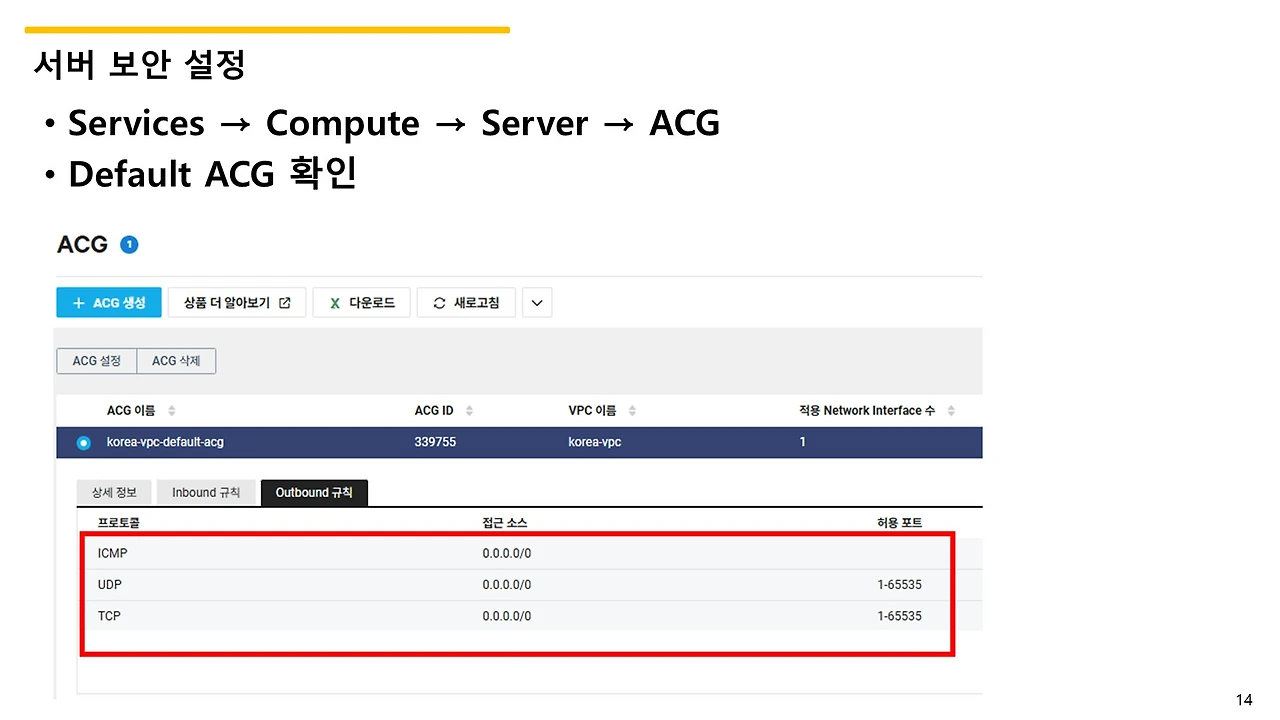1280x720 pixels.
Task: Sort by ACG ID column arrows
Action: [x=469, y=411]
